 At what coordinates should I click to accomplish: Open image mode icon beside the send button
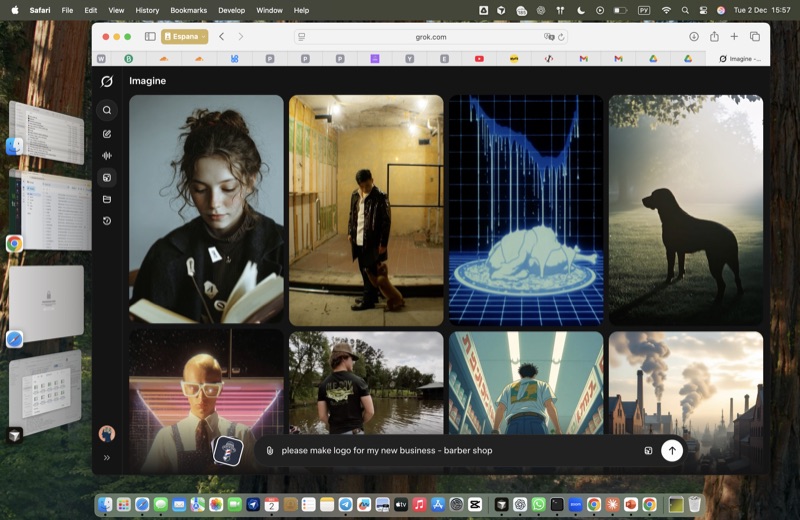click(648, 451)
